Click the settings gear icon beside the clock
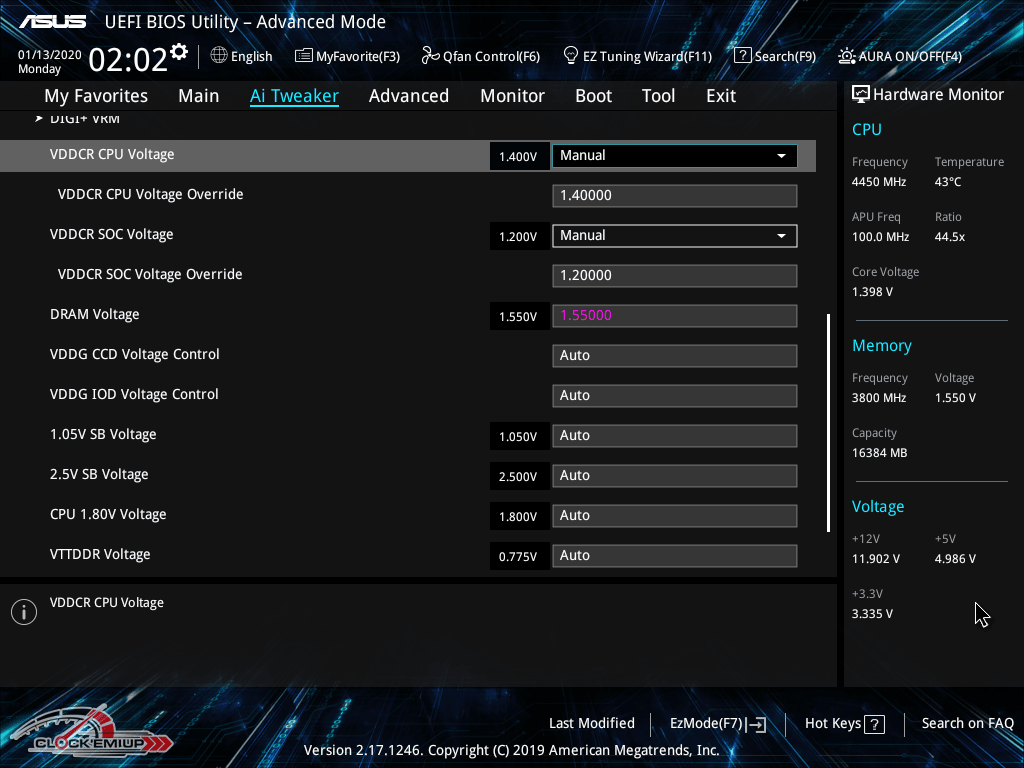This screenshot has width=1024, height=768. pos(179,51)
